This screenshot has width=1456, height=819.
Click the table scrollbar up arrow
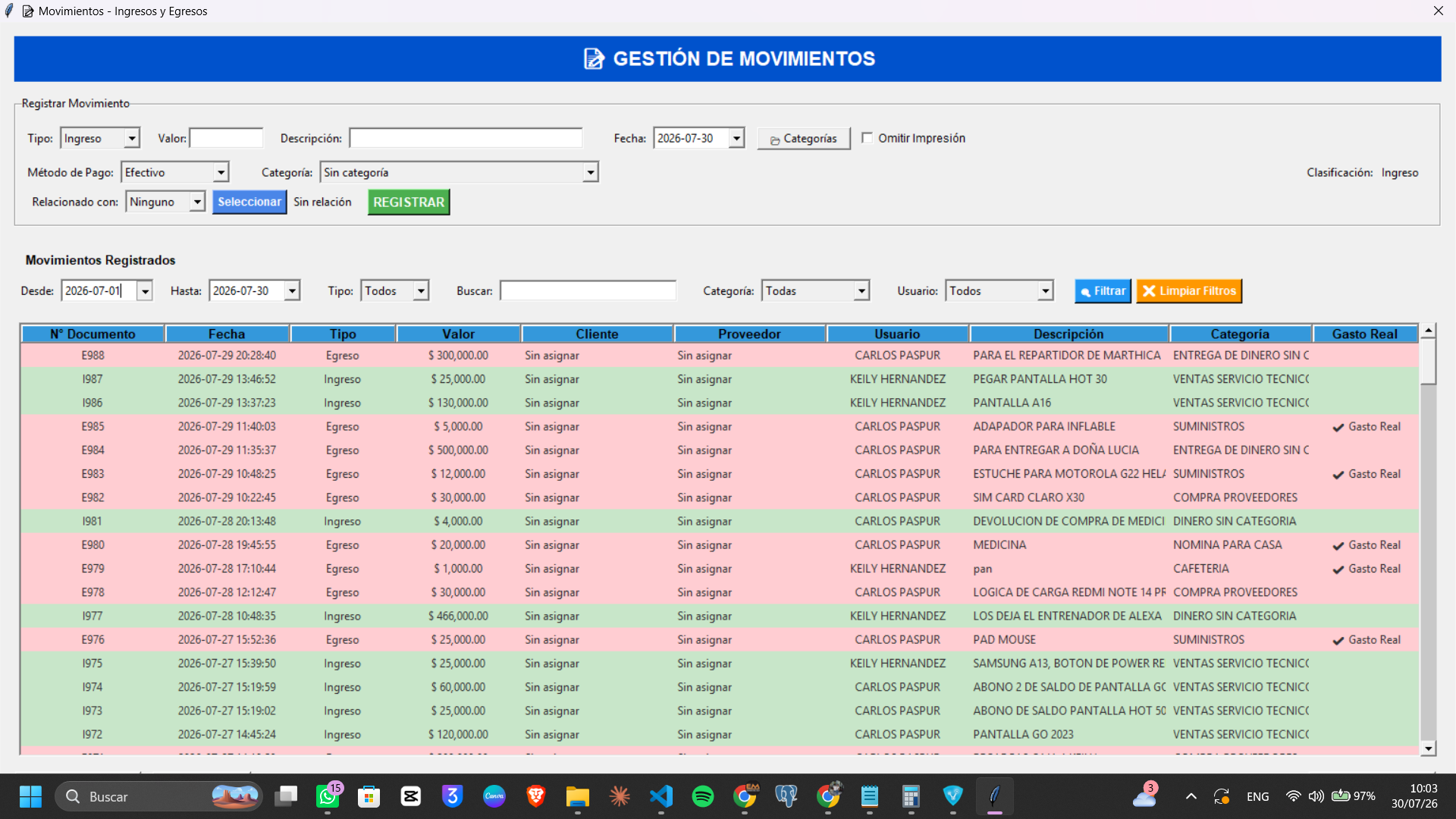tap(1428, 331)
